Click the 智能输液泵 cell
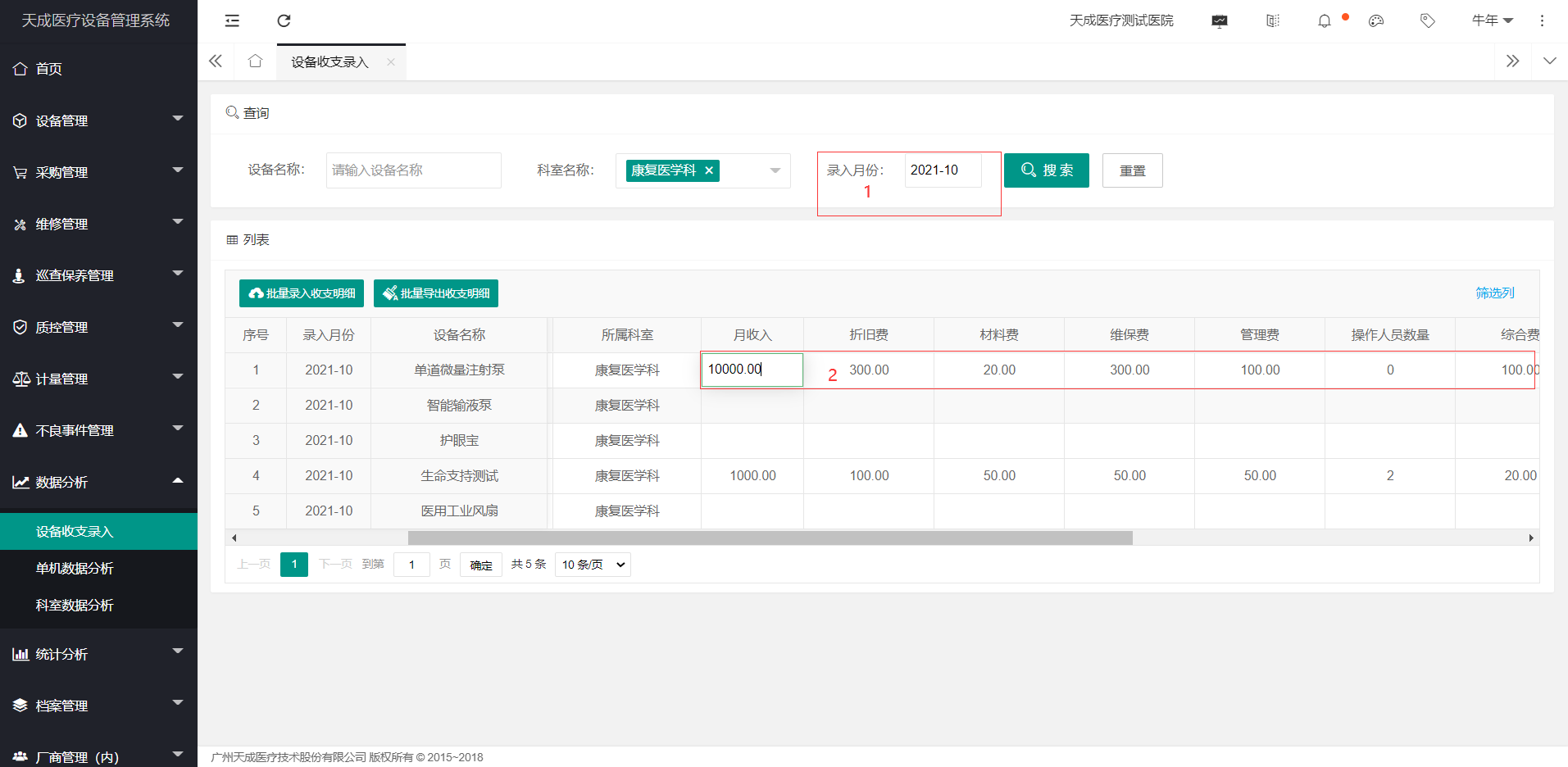The height and width of the screenshot is (767, 1568). click(459, 406)
